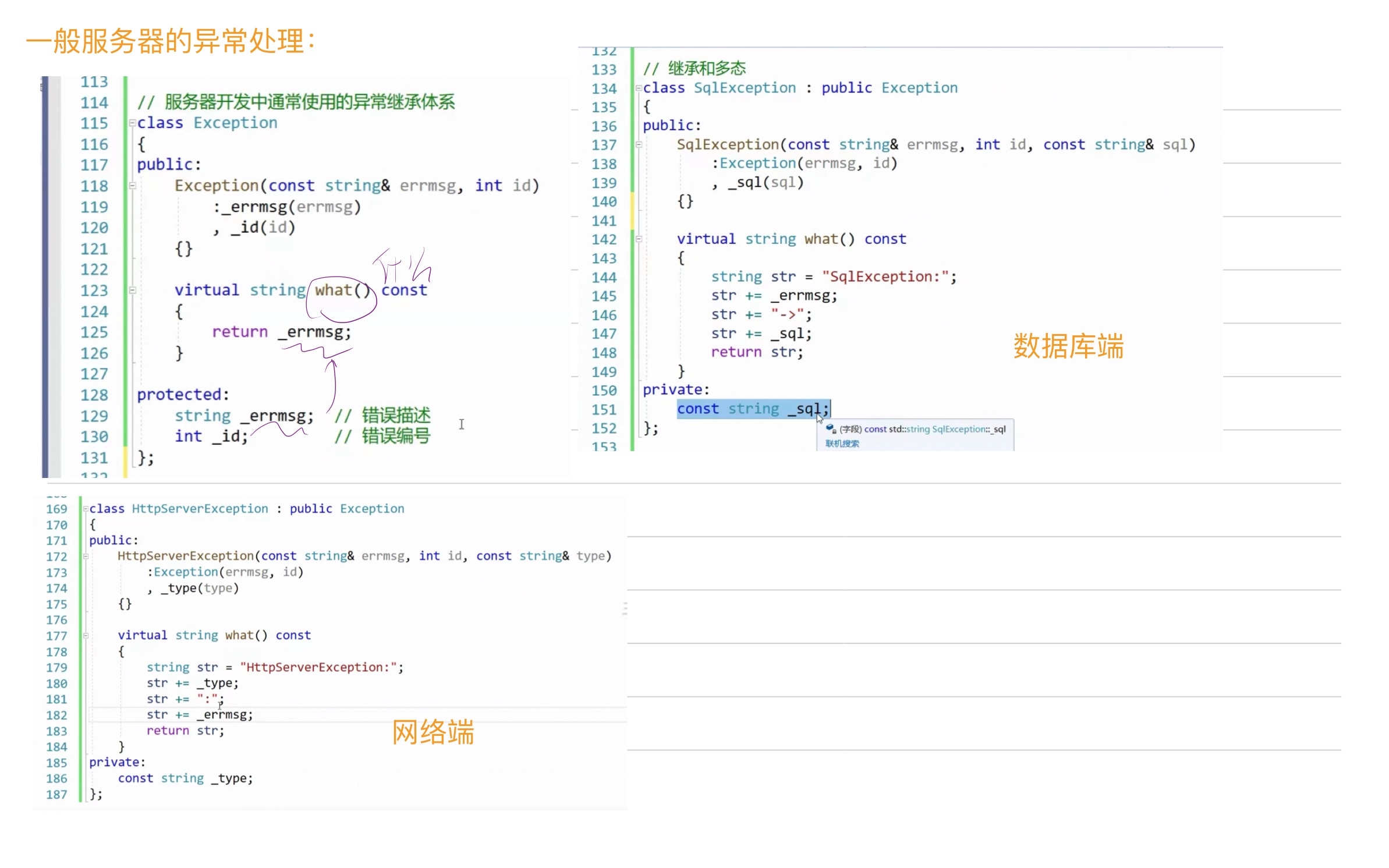Collapse the SqlException constructor fold region

(x=638, y=144)
